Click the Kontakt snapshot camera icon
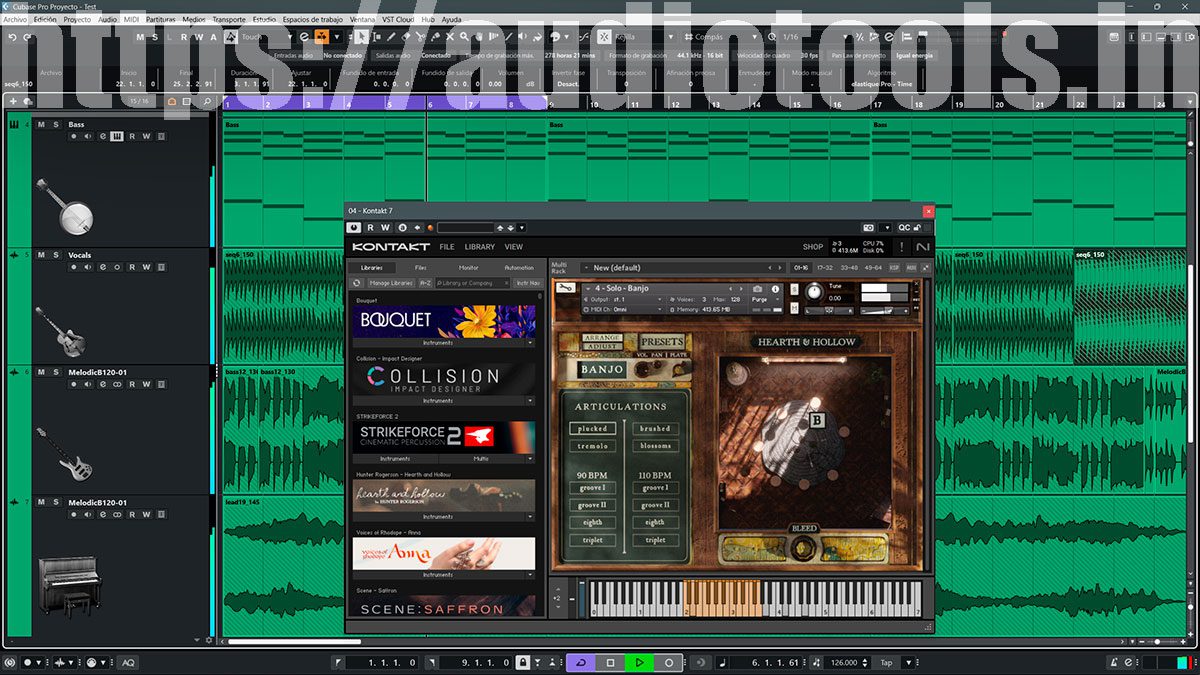1200x675 pixels. [x=757, y=289]
